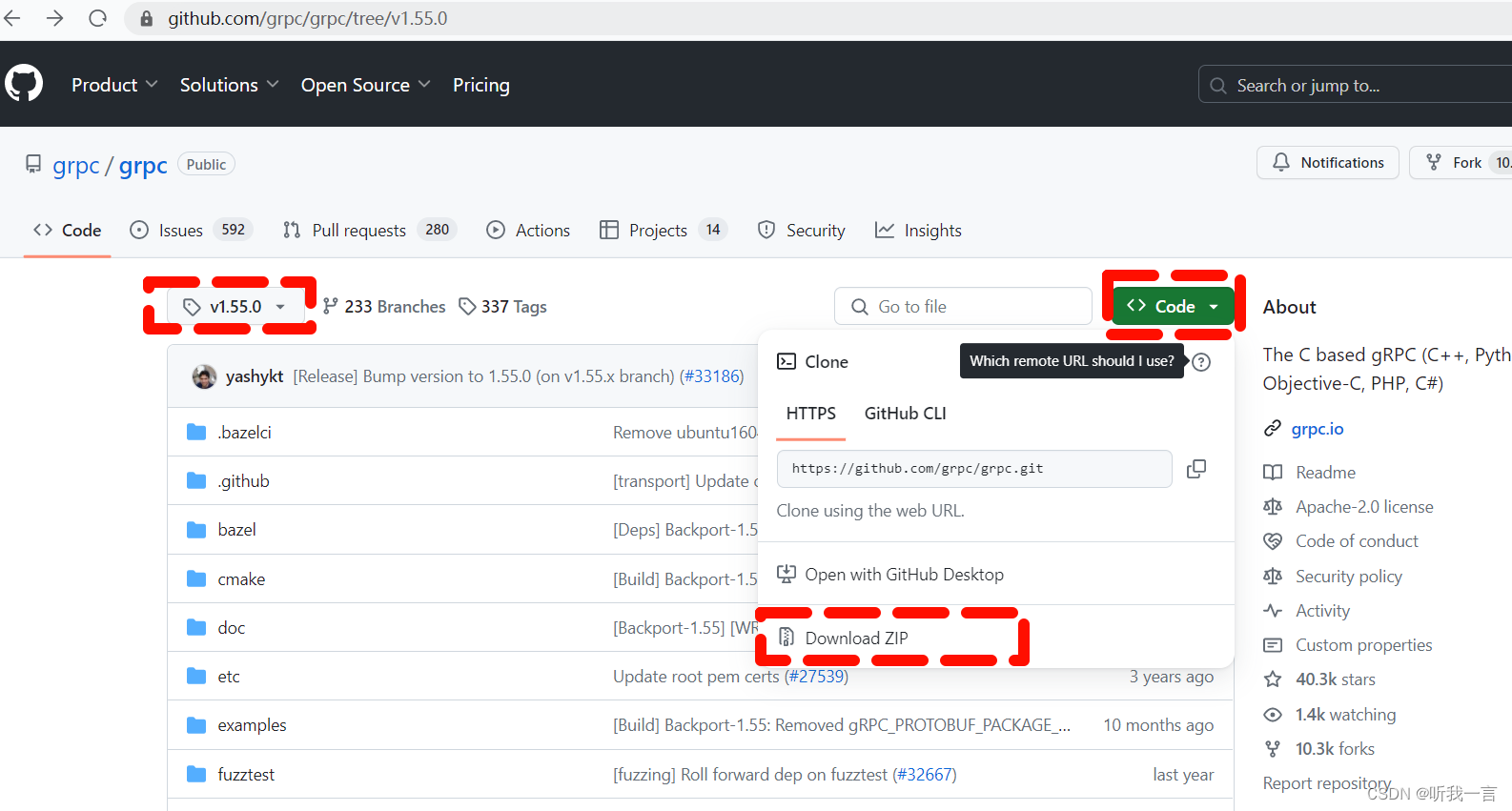The height and width of the screenshot is (811, 1512).
Task: Open the Security policy link
Action: [1349, 577]
